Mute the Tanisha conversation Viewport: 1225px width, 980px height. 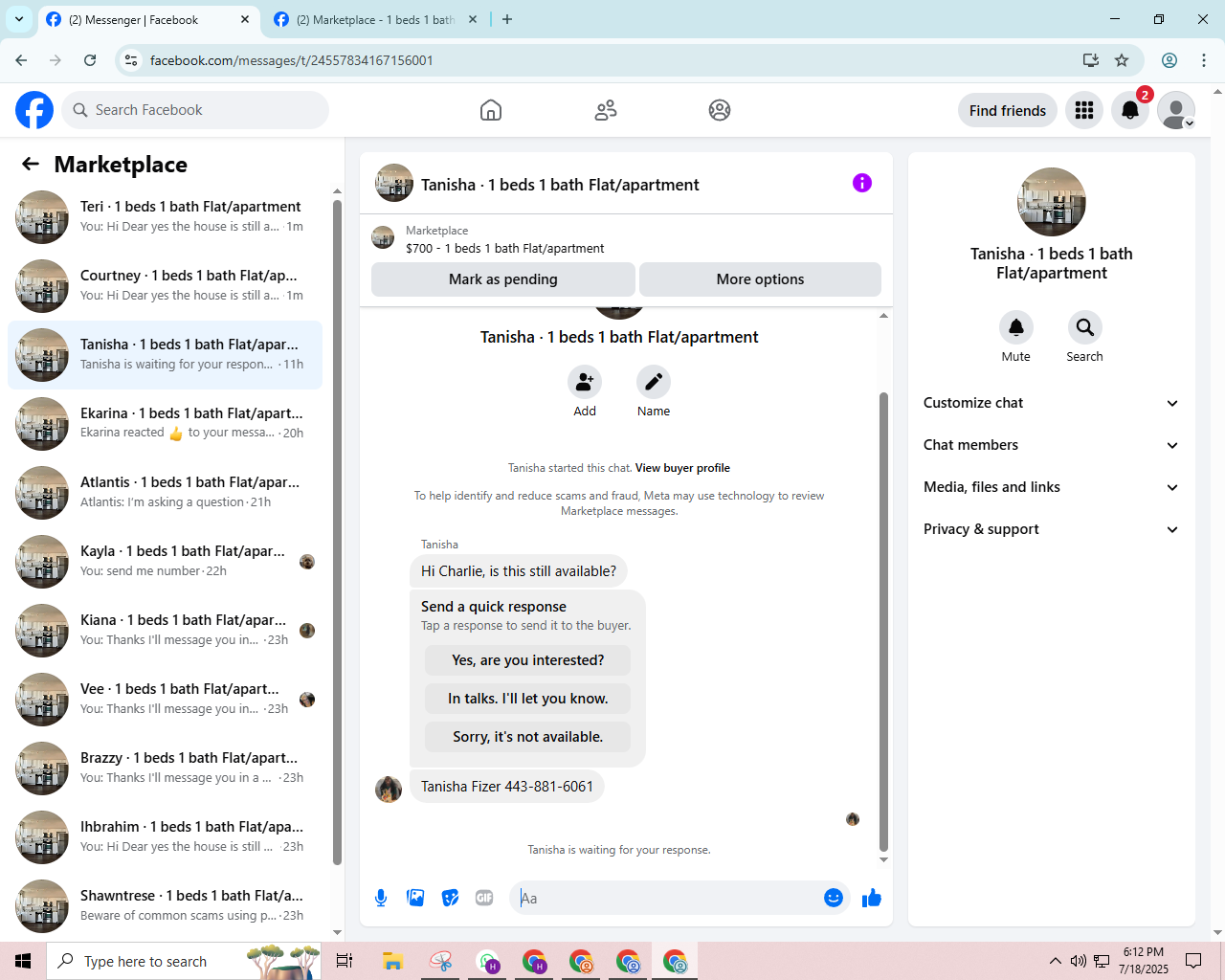click(1016, 327)
